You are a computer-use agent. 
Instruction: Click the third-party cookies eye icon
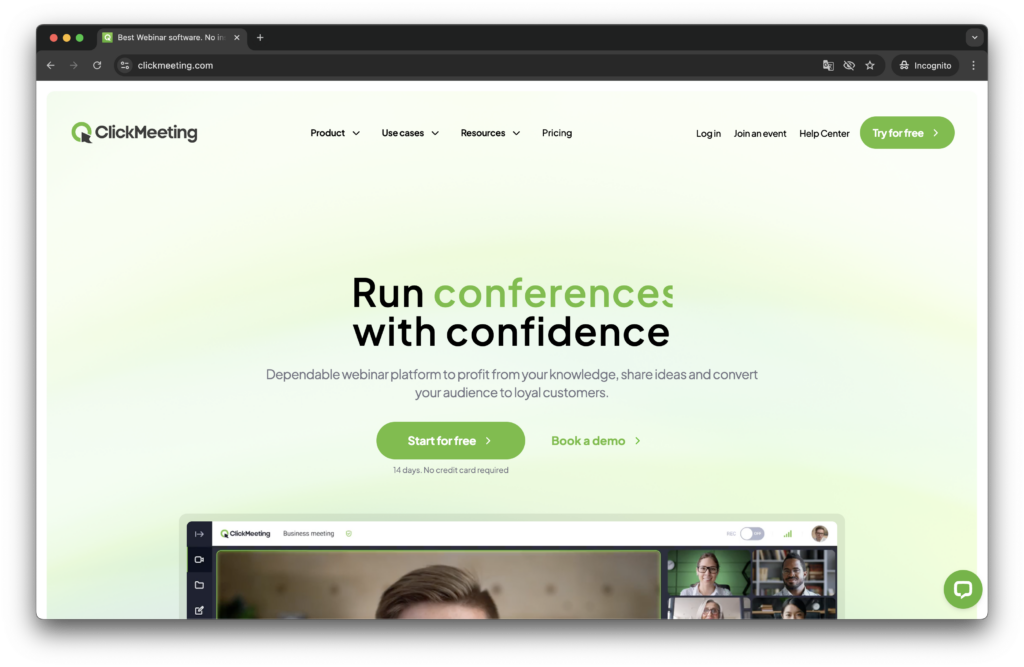[x=849, y=66]
